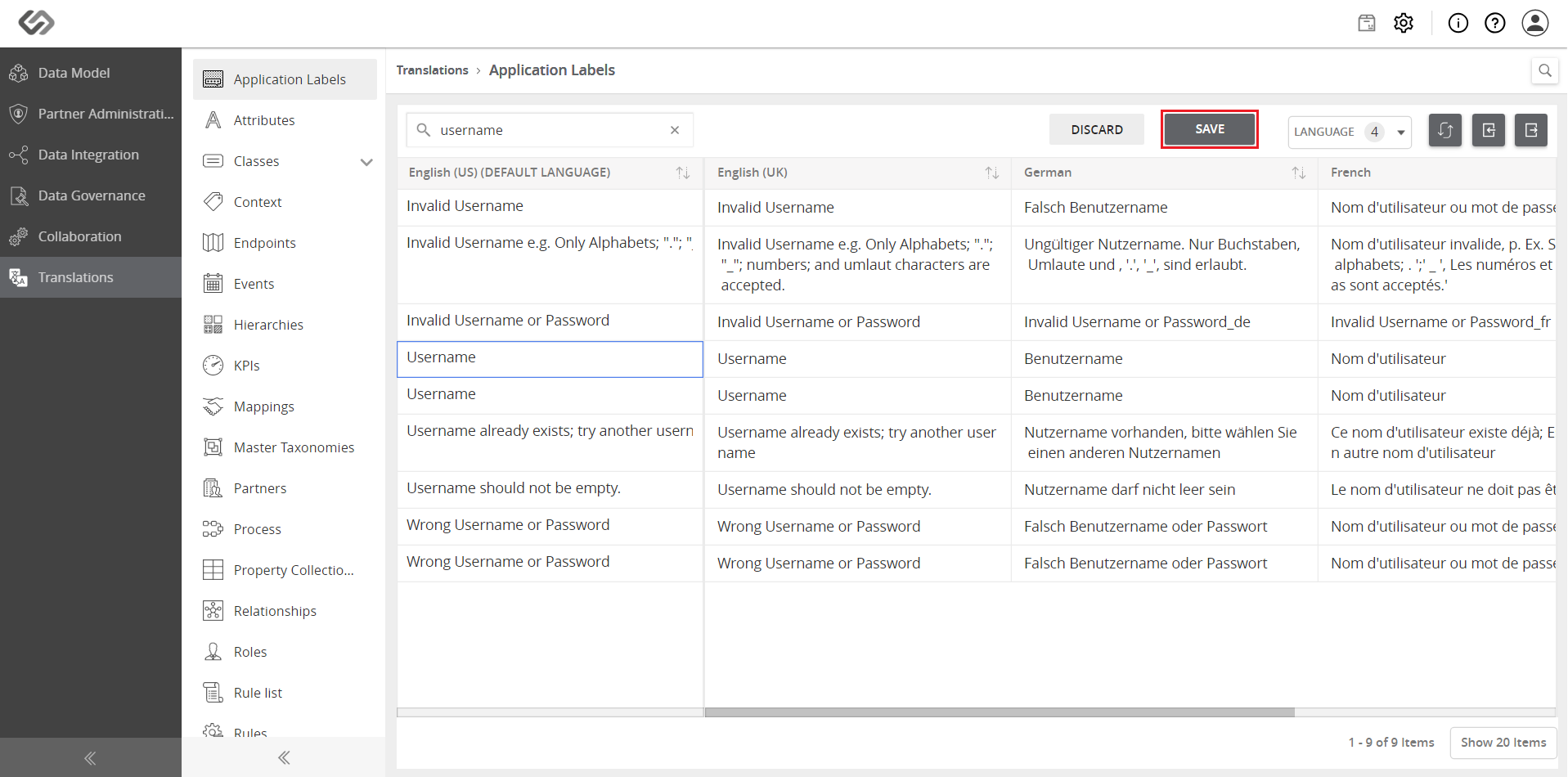Open Collaboration in main sidebar
Image resolution: width=1568 pixels, height=777 pixels.
[91, 236]
